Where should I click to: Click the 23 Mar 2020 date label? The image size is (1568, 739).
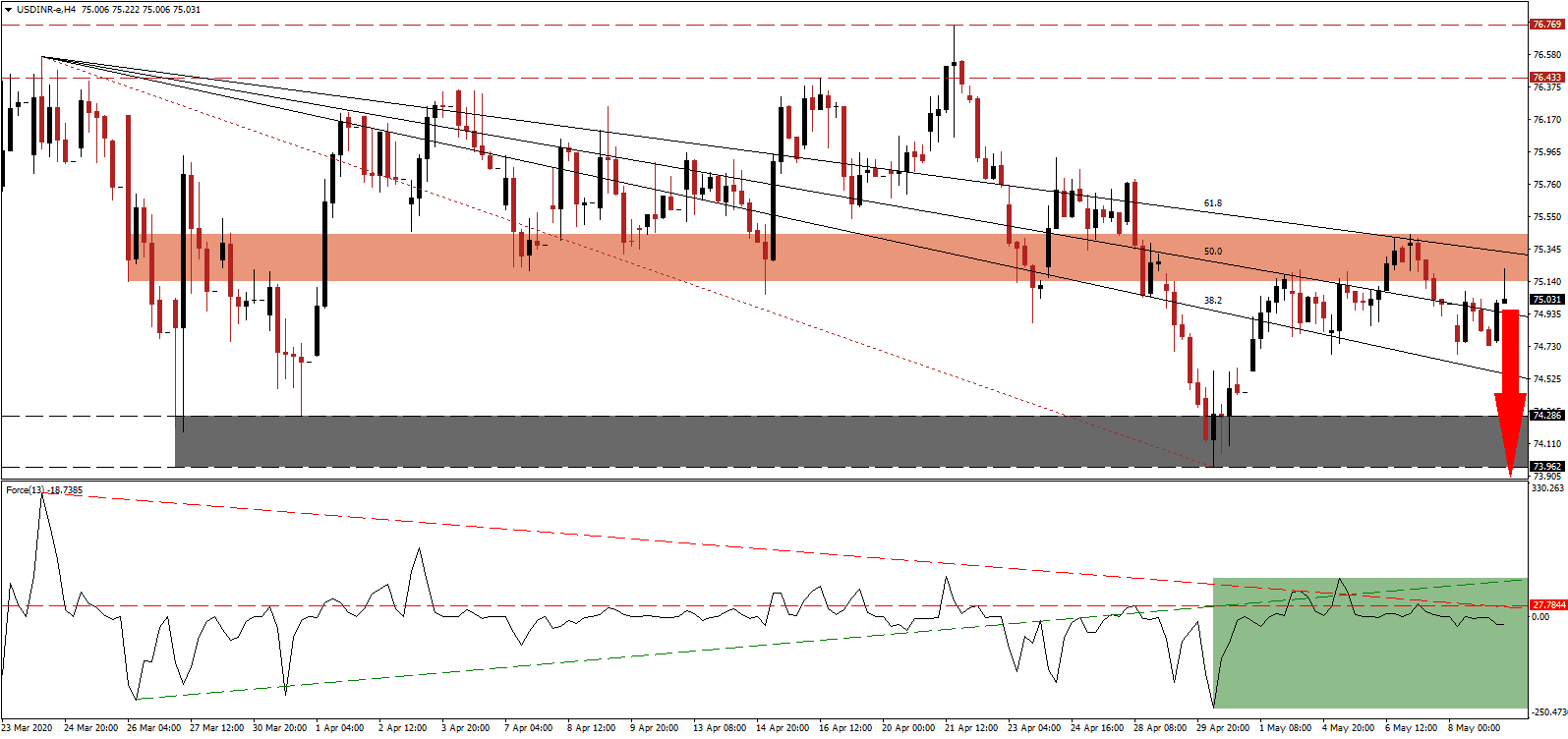coord(28,728)
